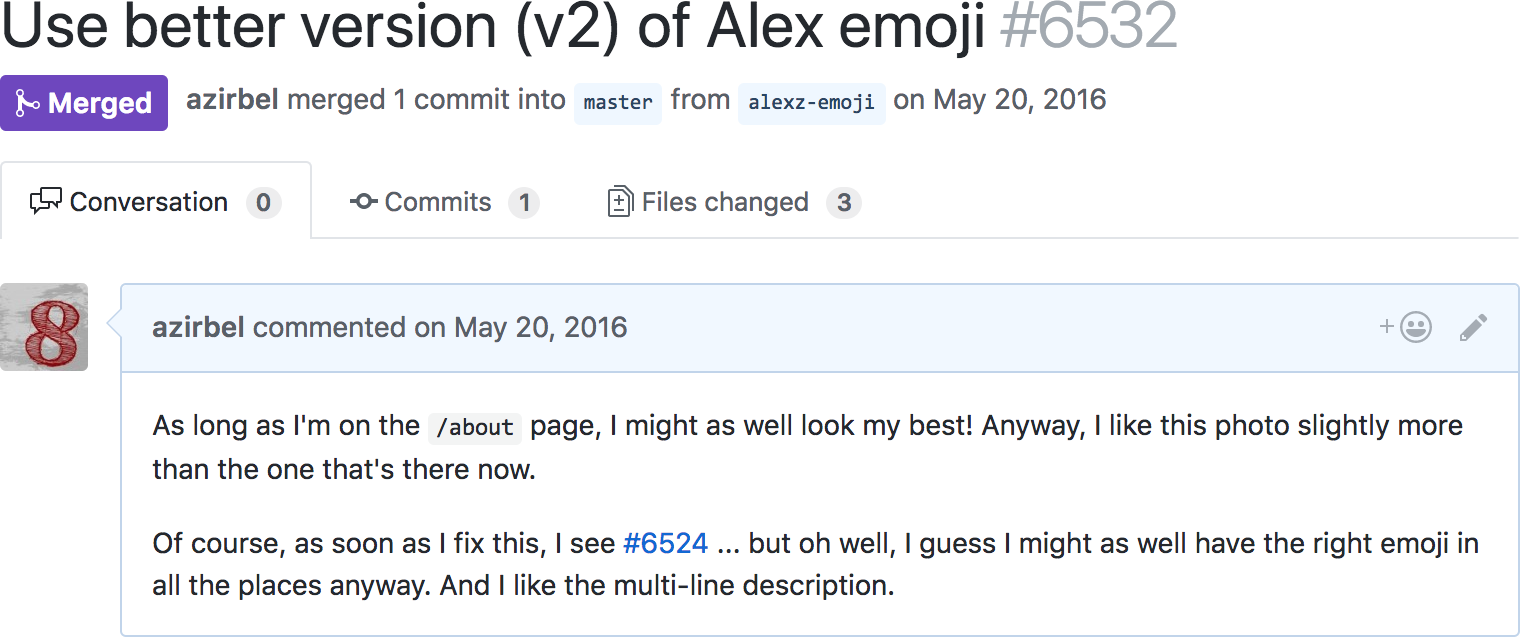The height and width of the screenshot is (637, 1520).
Task: Click the speech bubble Conversation icon
Action: tap(46, 202)
